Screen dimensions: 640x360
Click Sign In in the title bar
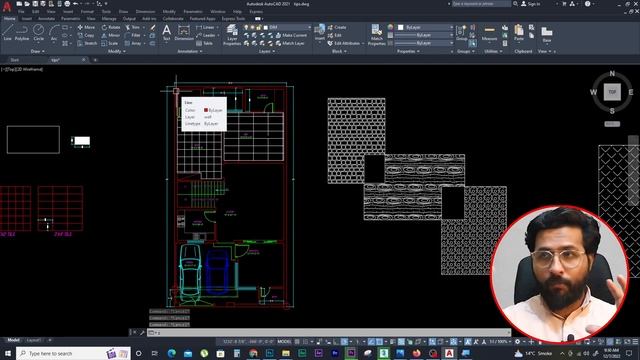click(531, 4)
